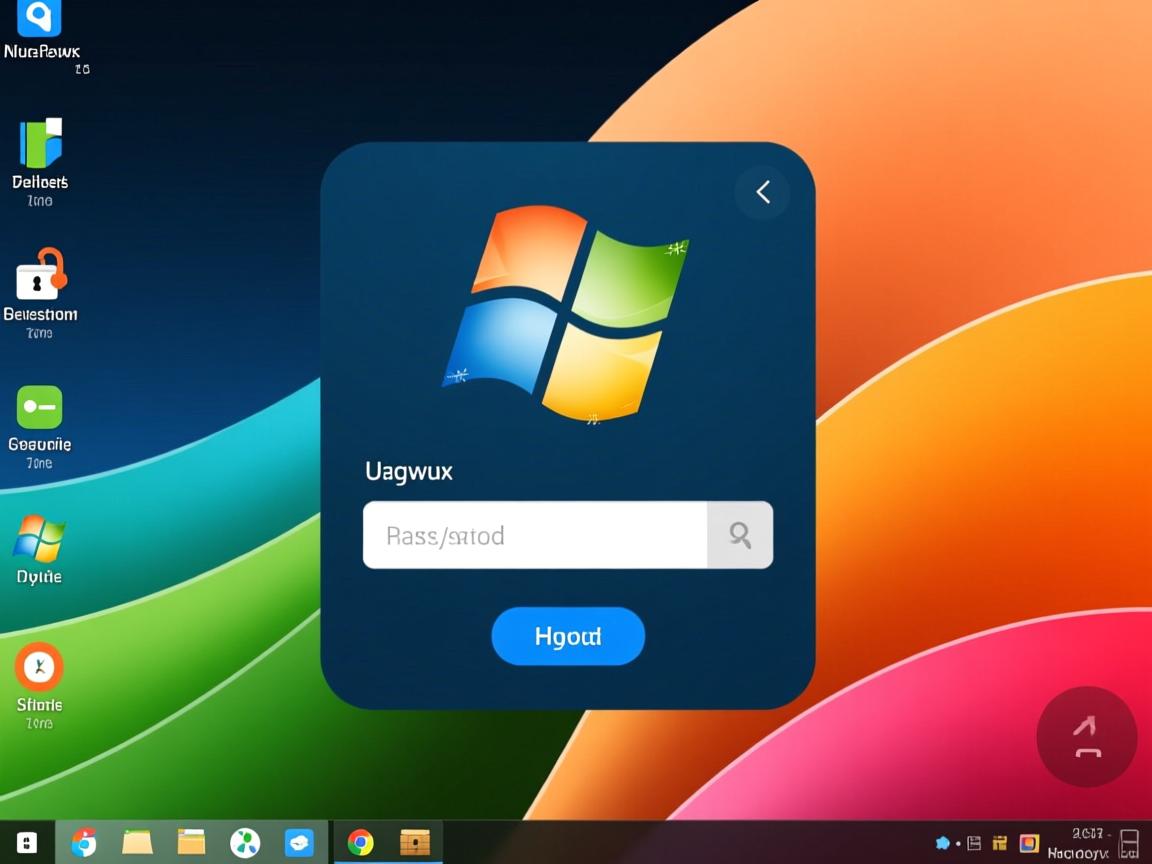Launch Chrome from the taskbar
The width and height of the screenshot is (1152, 864).
pyautogui.click(x=359, y=842)
